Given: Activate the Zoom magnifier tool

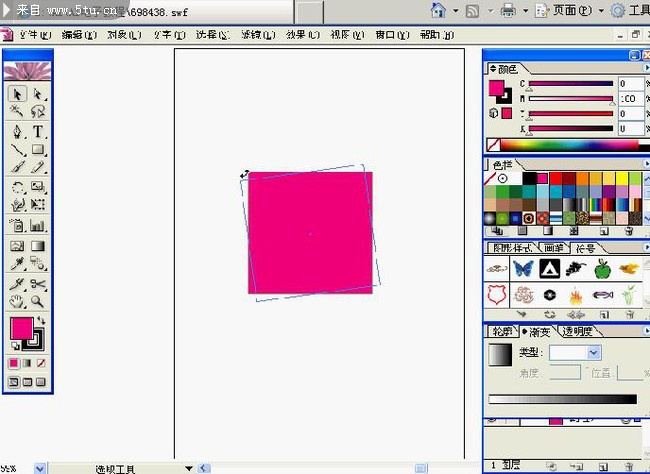Looking at the screenshot, I should [x=38, y=301].
